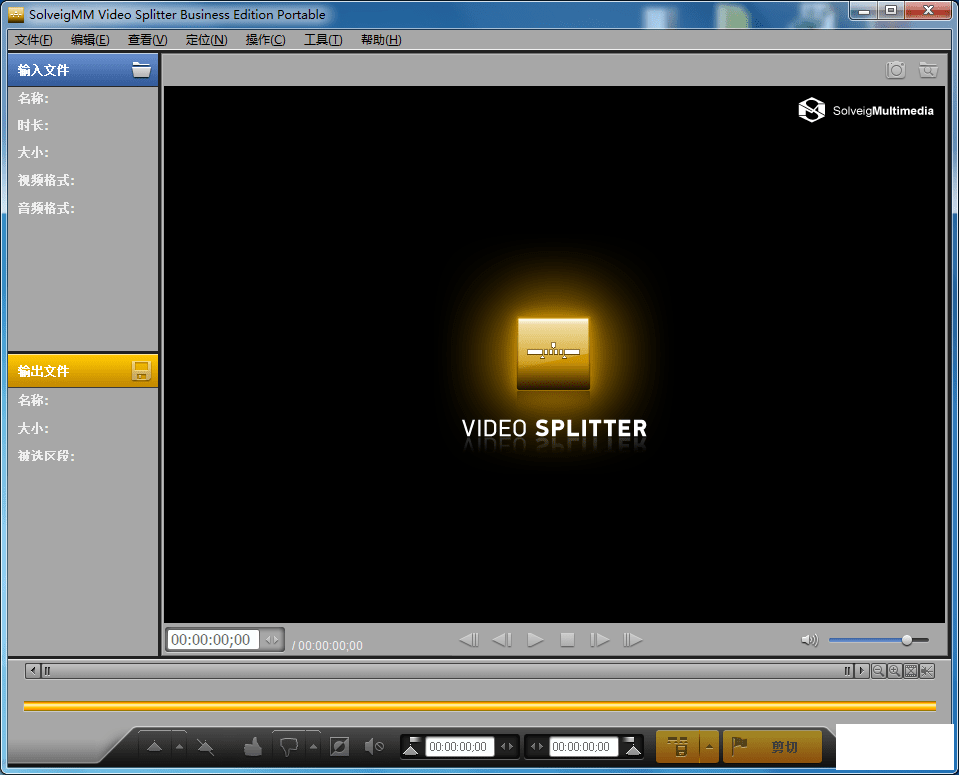The image size is (959, 775).
Task: Open the 文件(F) menu
Action: (34, 40)
